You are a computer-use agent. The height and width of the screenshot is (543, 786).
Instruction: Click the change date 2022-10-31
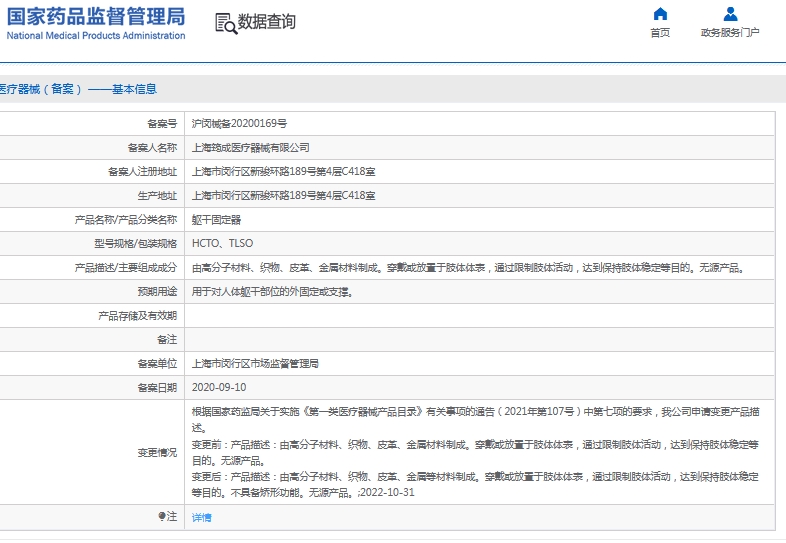387,492
